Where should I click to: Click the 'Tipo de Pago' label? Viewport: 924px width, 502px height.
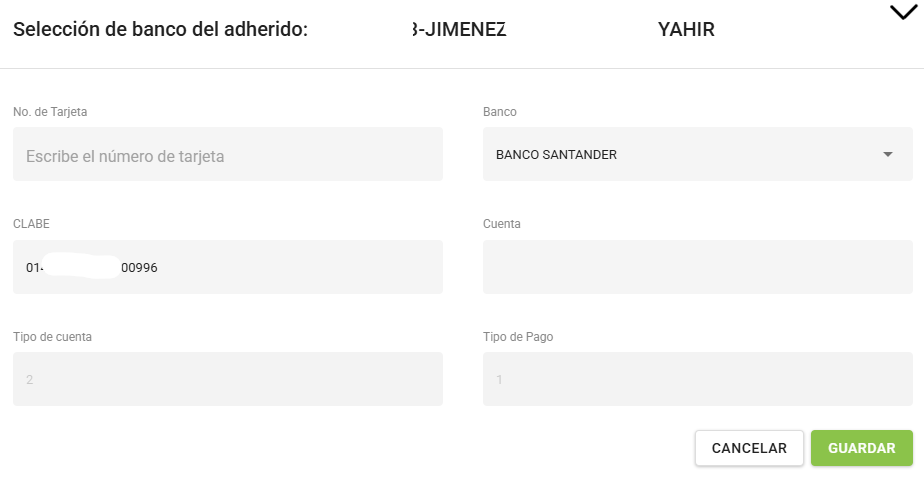(518, 337)
